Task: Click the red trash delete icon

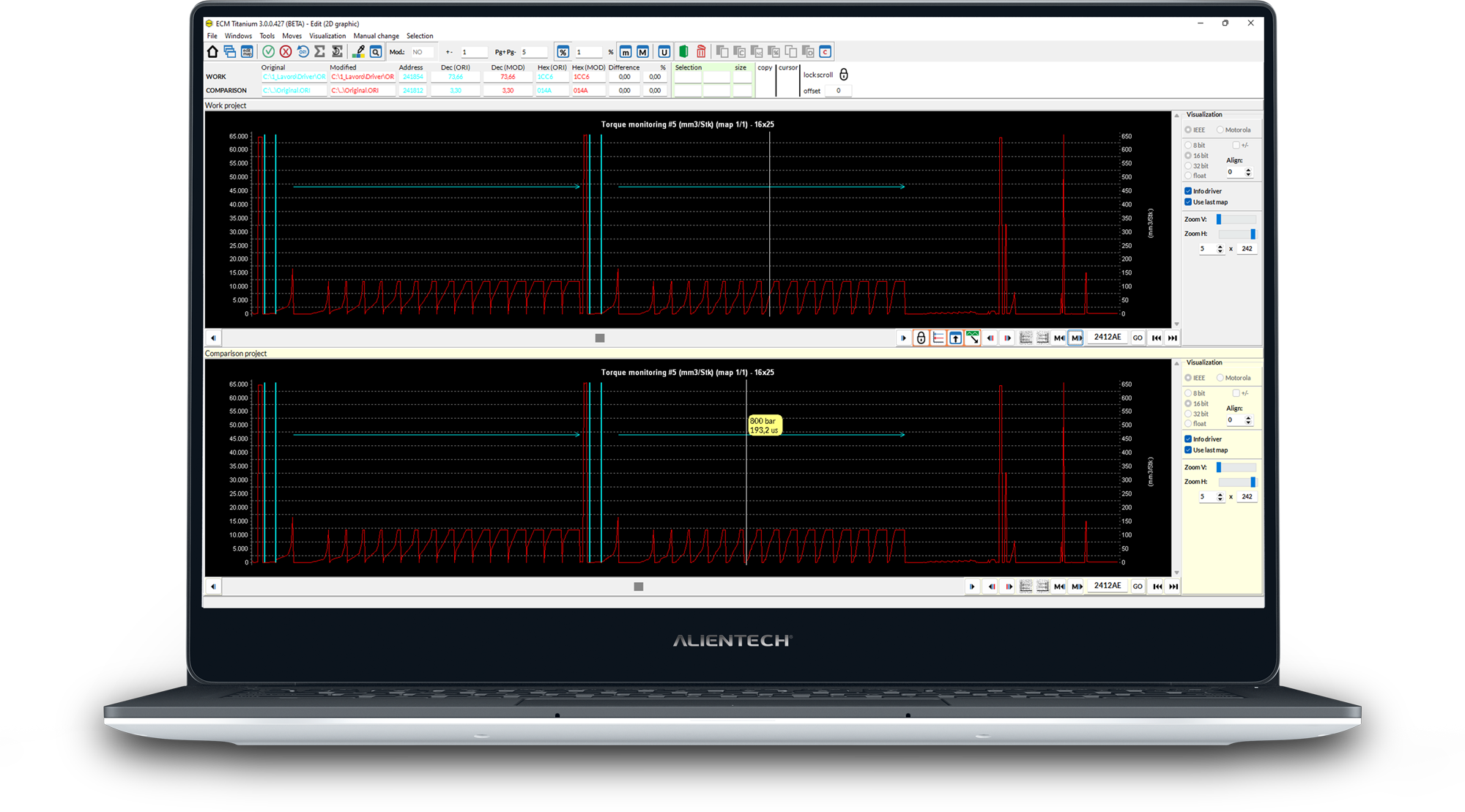Action: click(x=700, y=51)
